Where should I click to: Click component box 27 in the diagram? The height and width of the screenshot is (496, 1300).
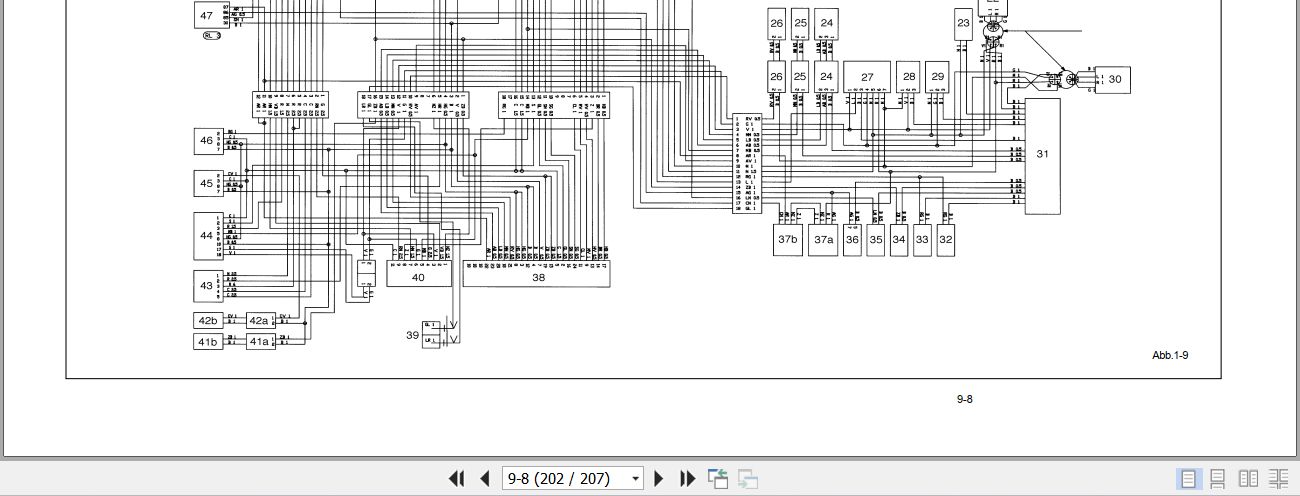tap(867, 77)
